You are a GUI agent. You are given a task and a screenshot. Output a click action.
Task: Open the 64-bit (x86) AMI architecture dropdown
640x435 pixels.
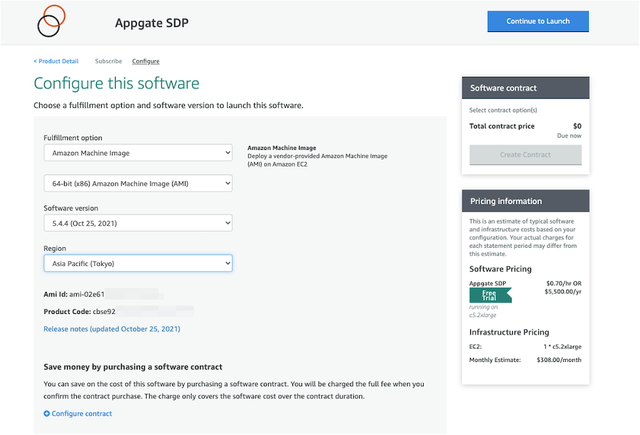pyautogui.click(x=138, y=184)
